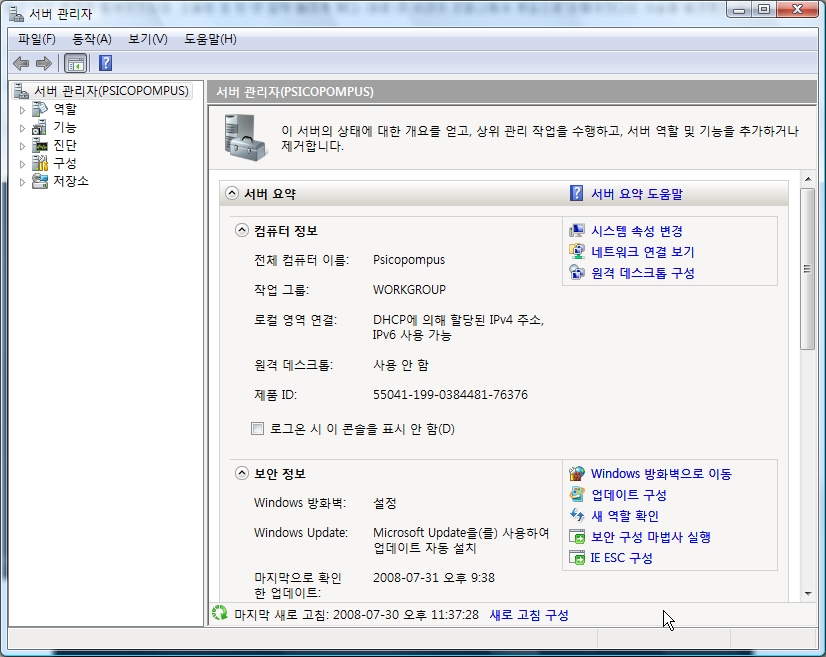Expand the 역할 tree node arrow
The height and width of the screenshot is (657, 826).
click(x=22, y=110)
